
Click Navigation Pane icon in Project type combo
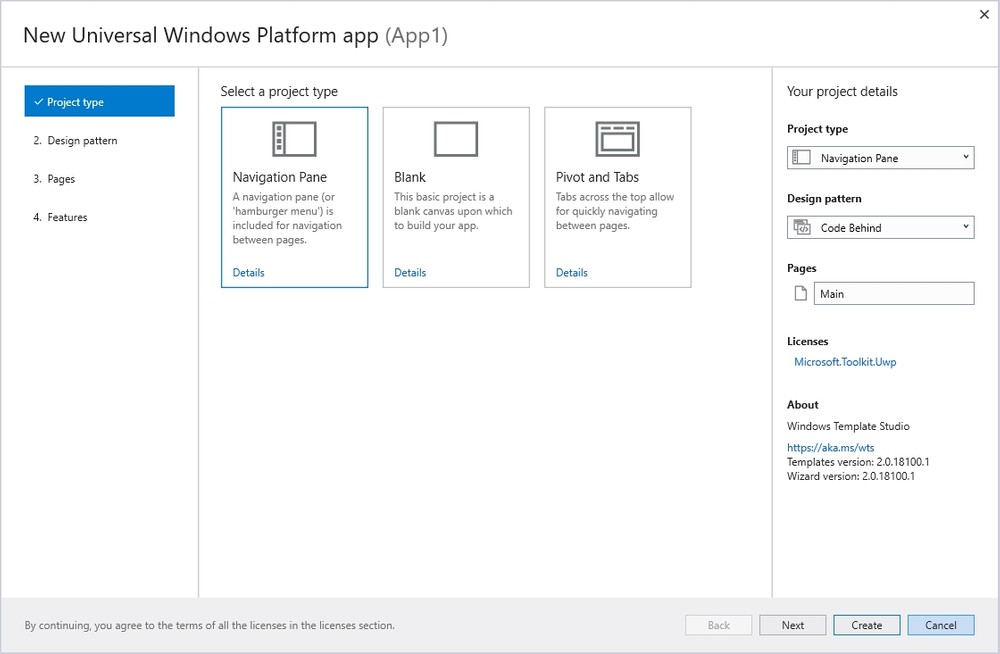801,158
